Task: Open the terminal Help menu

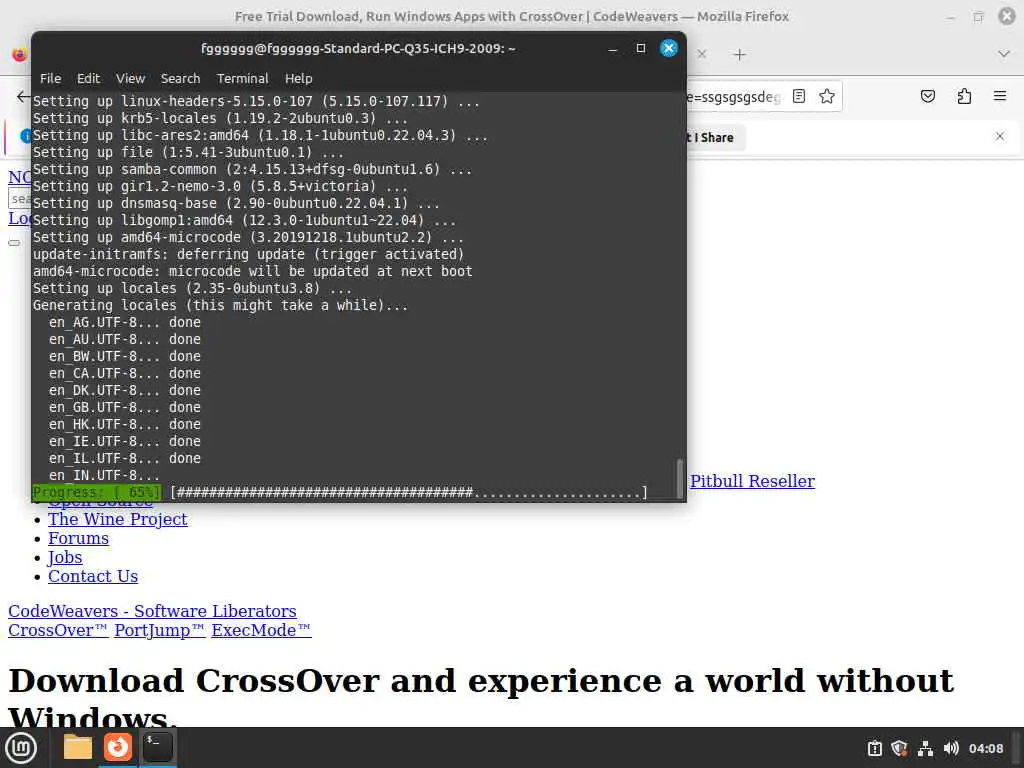Action: [298, 78]
